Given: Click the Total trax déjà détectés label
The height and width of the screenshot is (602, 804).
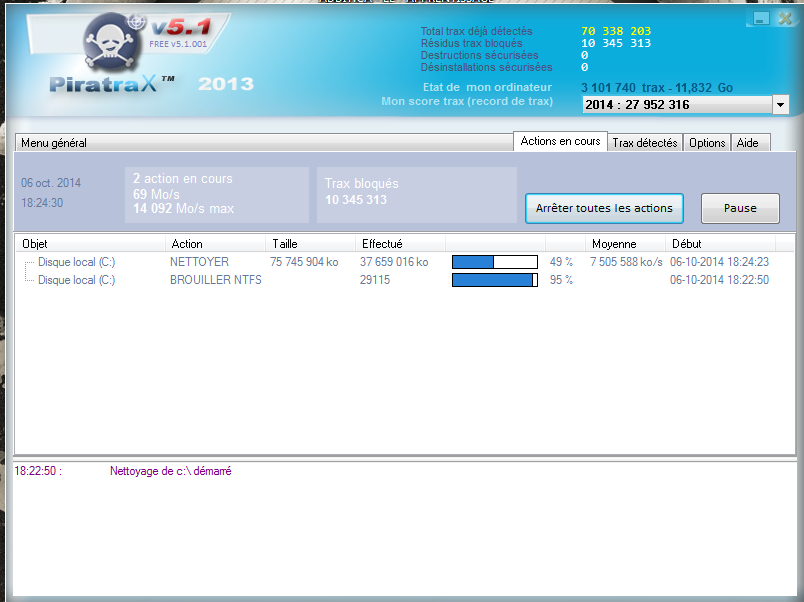Looking at the screenshot, I should (476, 31).
